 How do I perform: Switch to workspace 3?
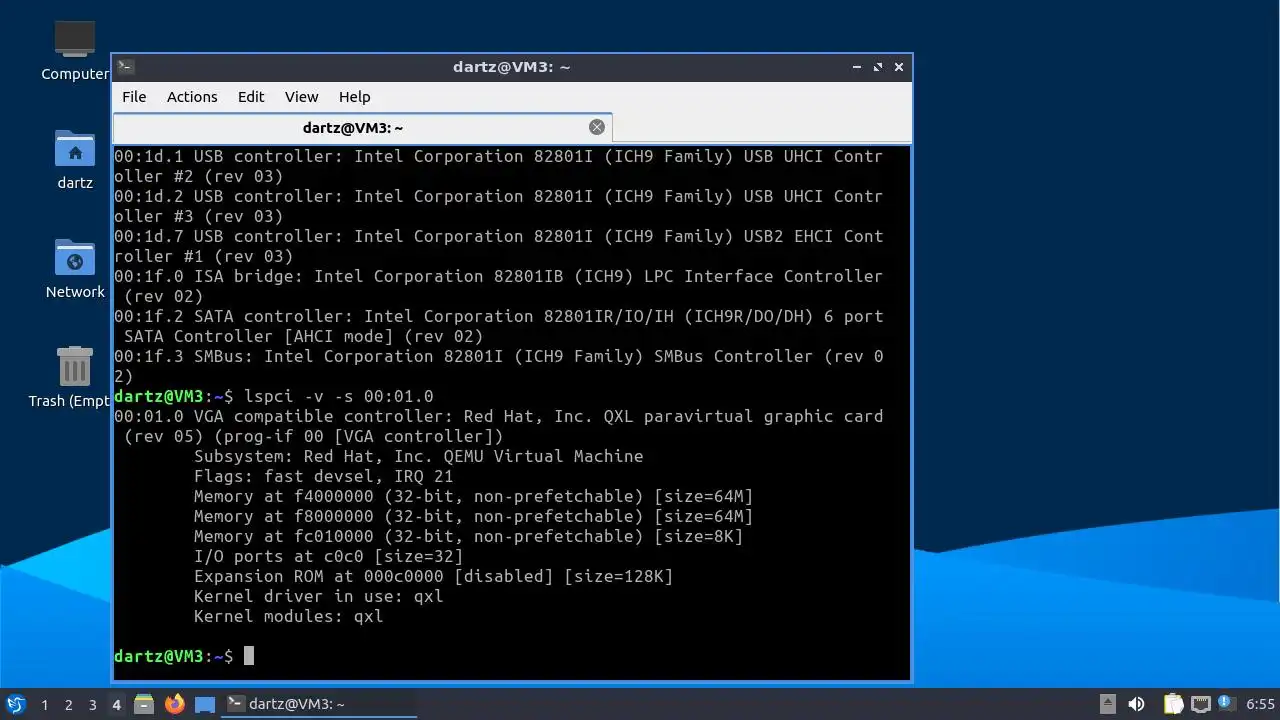click(92, 704)
